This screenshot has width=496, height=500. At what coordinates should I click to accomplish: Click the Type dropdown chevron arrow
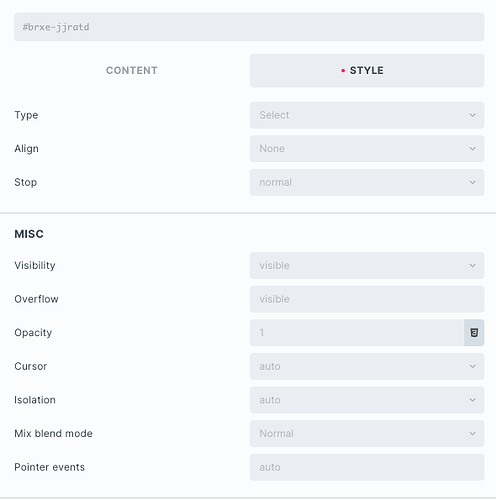[x=472, y=115]
